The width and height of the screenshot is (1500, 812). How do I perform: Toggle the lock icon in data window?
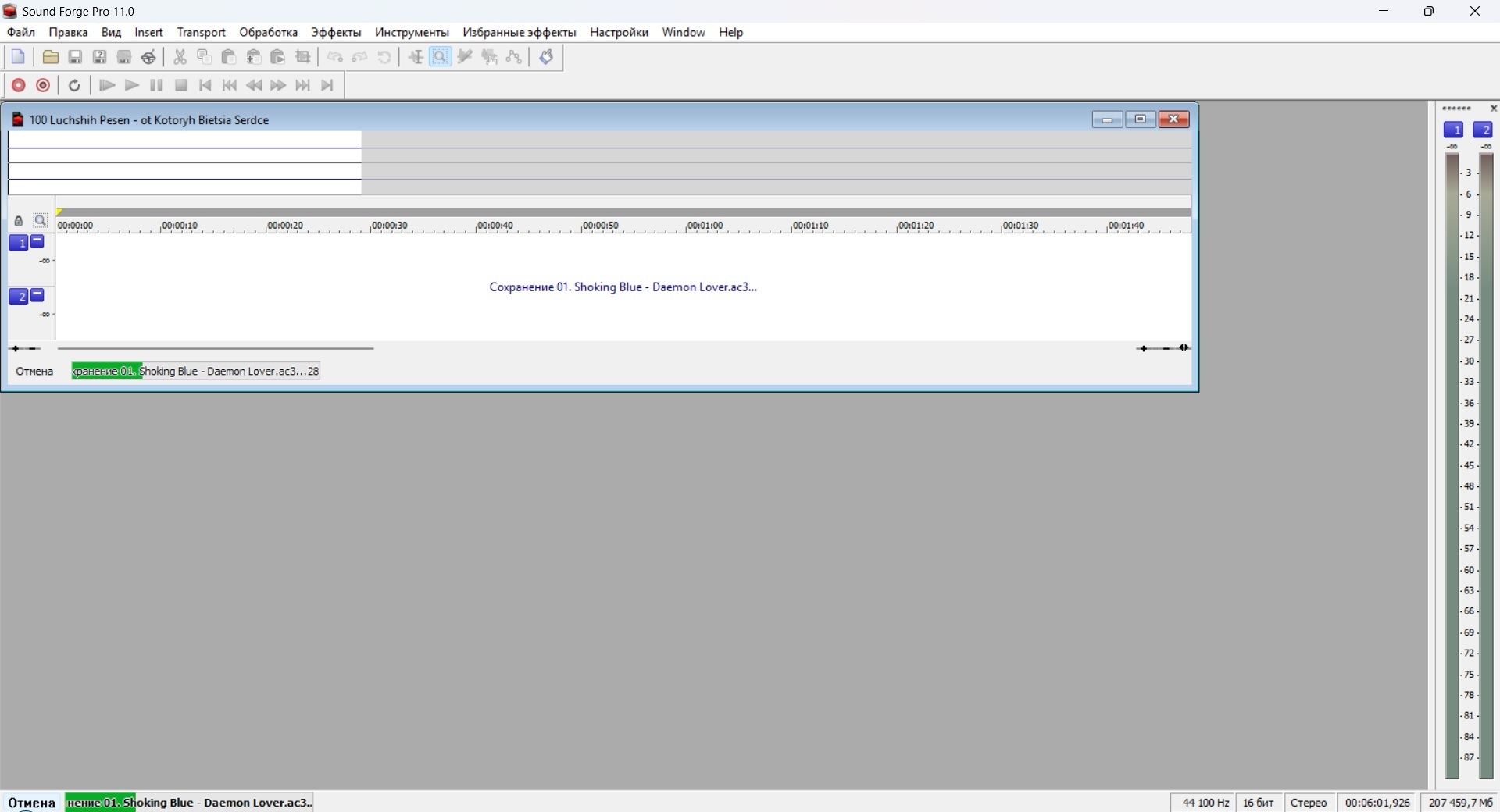[x=19, y=222]
